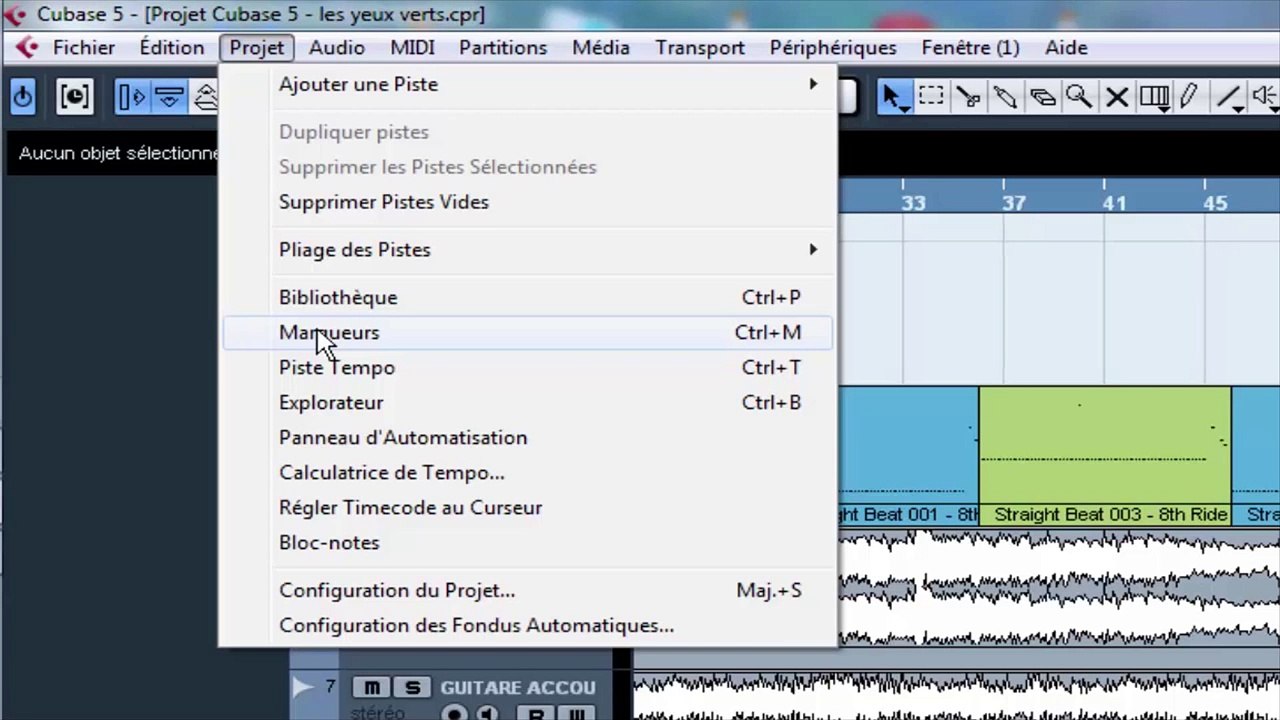Click Supprimer les Pistes Sélectionnées entry
Screen dimensions: 1280x720
[x=527, y=167]
